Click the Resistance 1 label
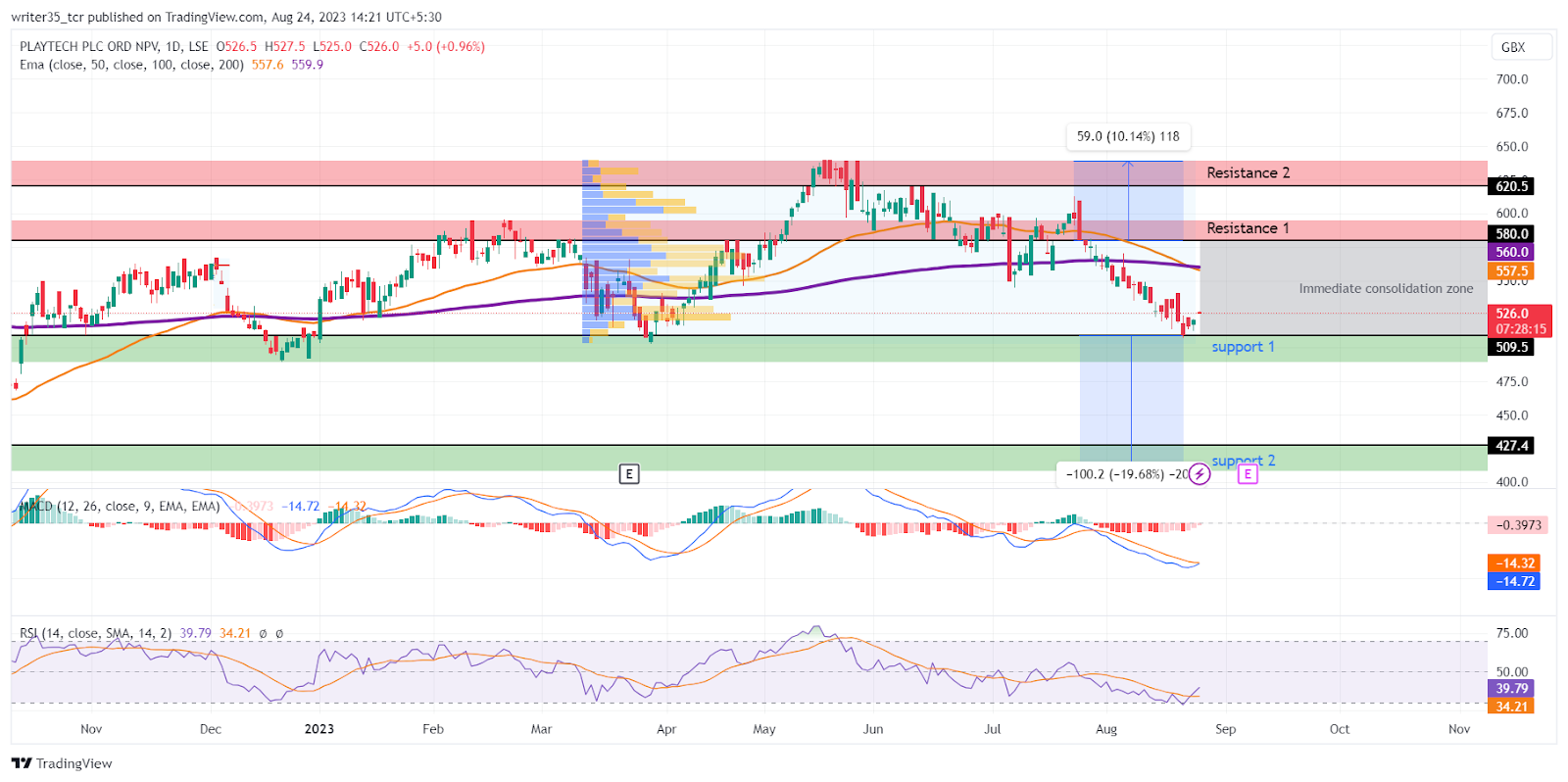 click(1248, 228)
